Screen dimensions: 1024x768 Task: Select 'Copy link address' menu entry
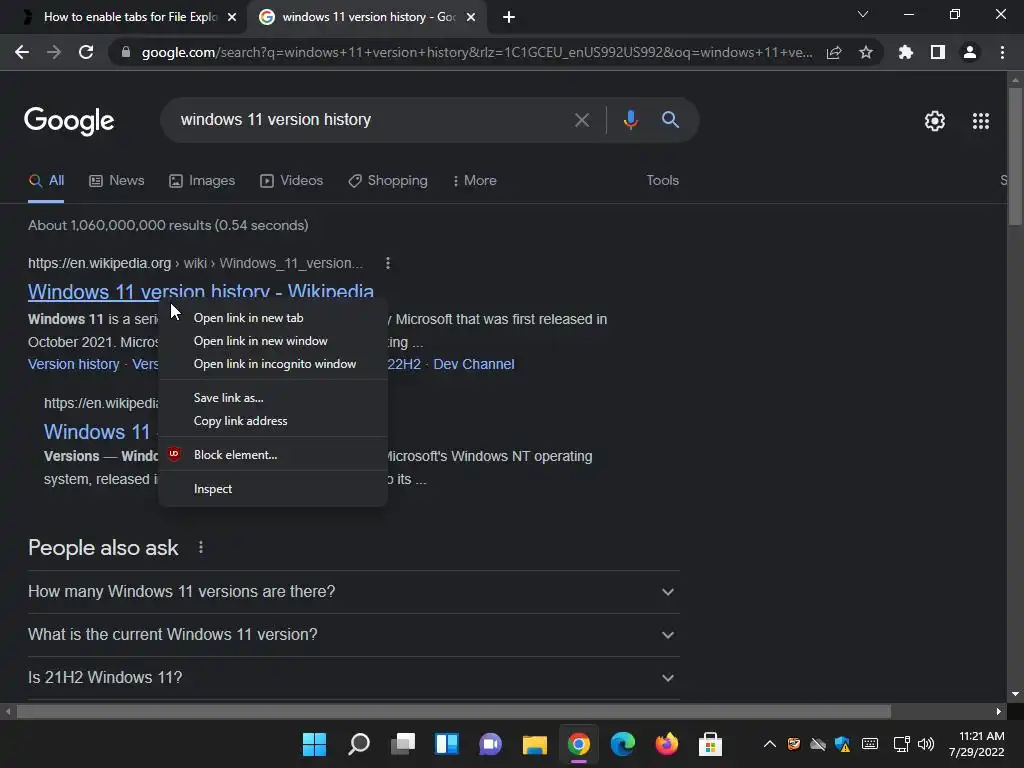pos(273,421)
